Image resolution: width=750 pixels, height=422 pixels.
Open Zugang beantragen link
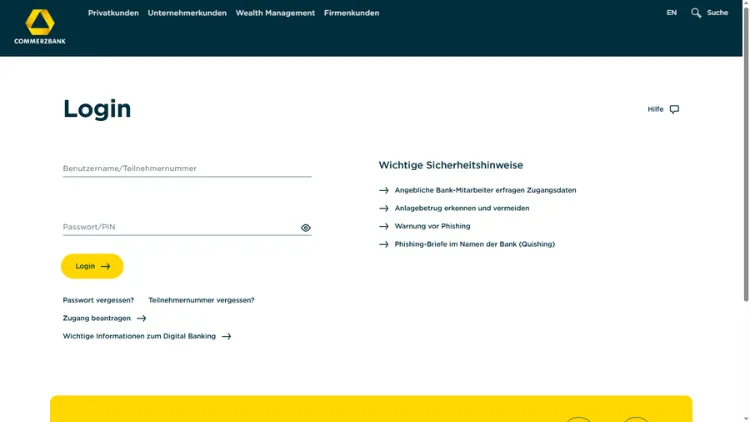click(97, 318)
